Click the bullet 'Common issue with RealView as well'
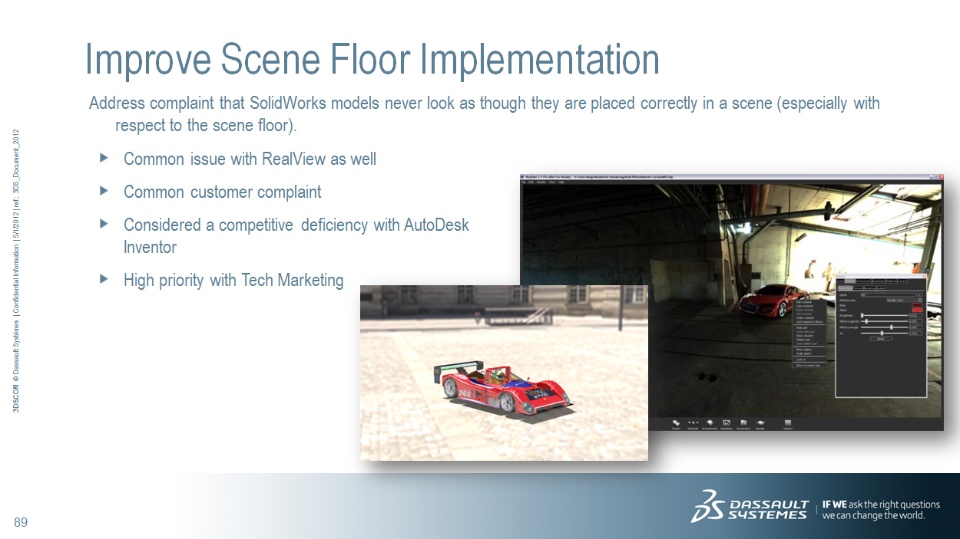 250,159
